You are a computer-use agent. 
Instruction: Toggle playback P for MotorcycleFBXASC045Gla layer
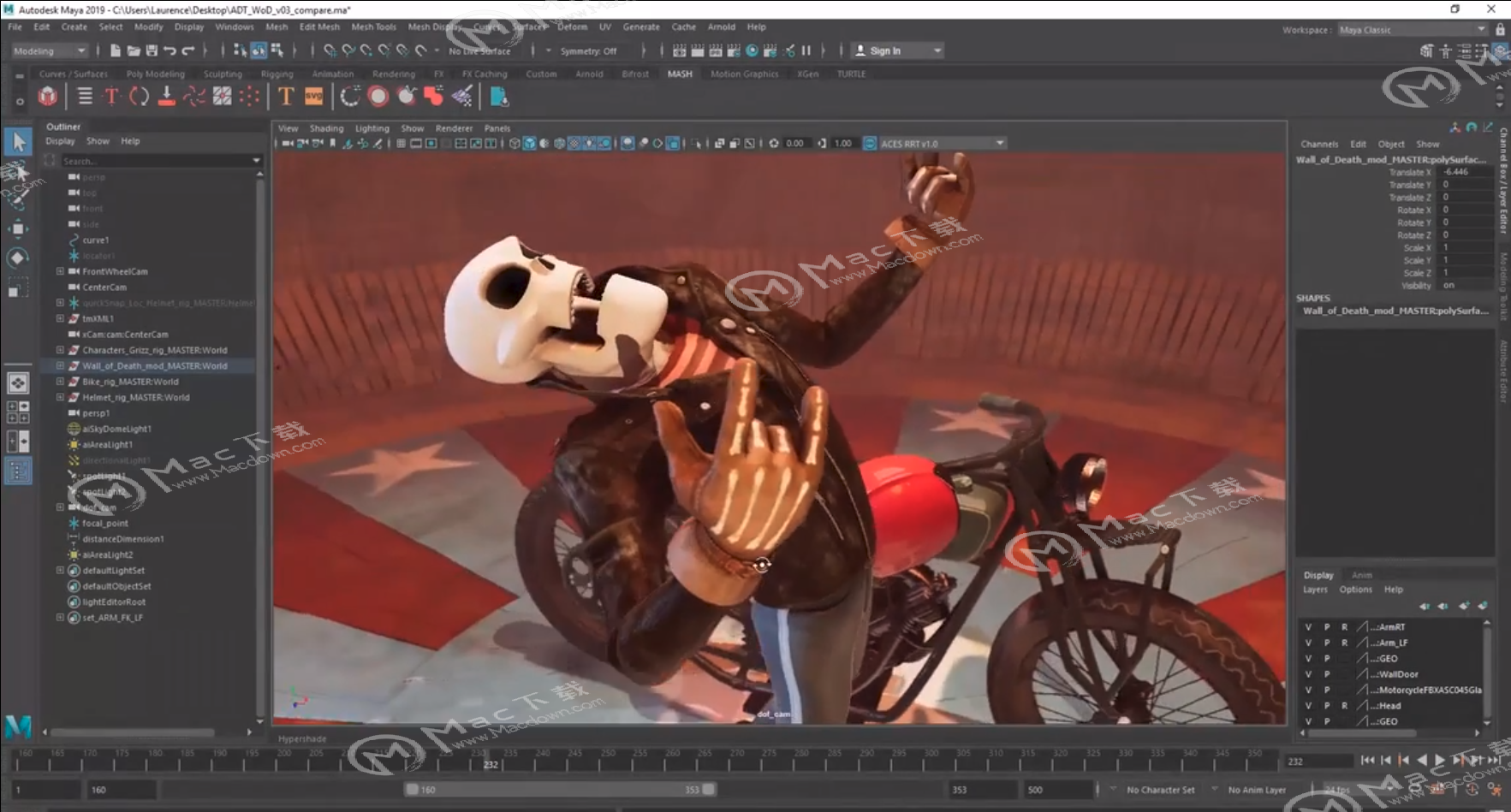tap(1327, 690)
